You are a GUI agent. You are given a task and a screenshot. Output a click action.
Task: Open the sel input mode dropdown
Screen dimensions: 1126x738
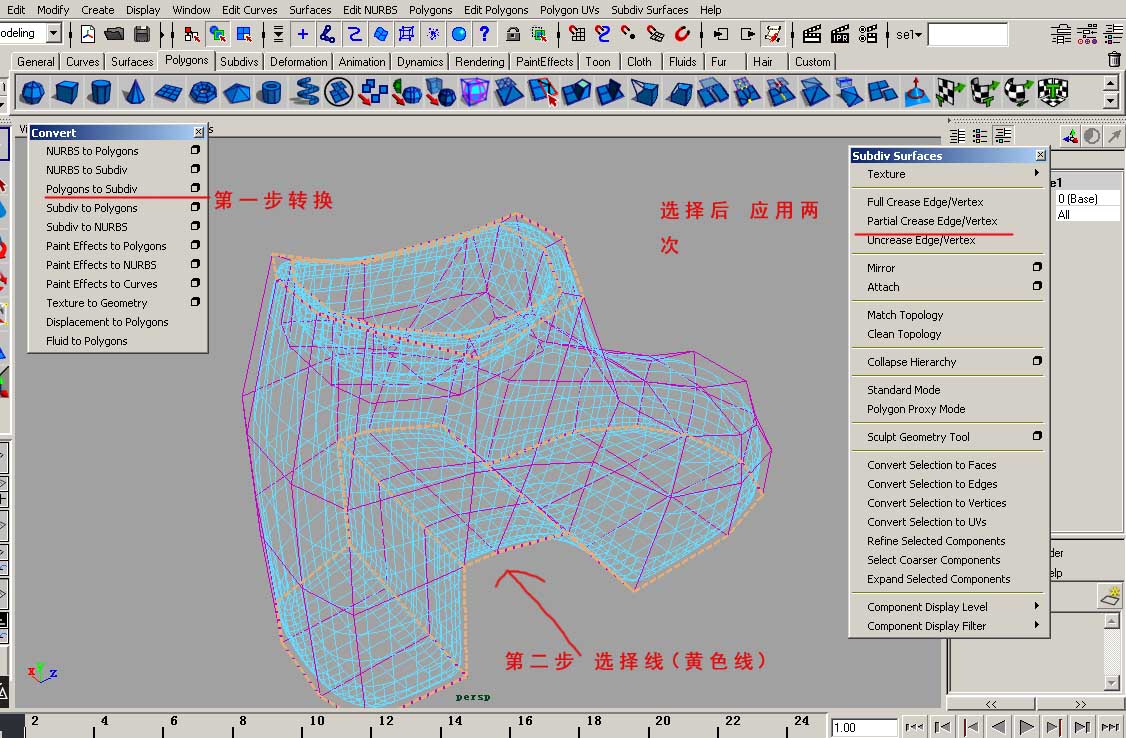909,34
